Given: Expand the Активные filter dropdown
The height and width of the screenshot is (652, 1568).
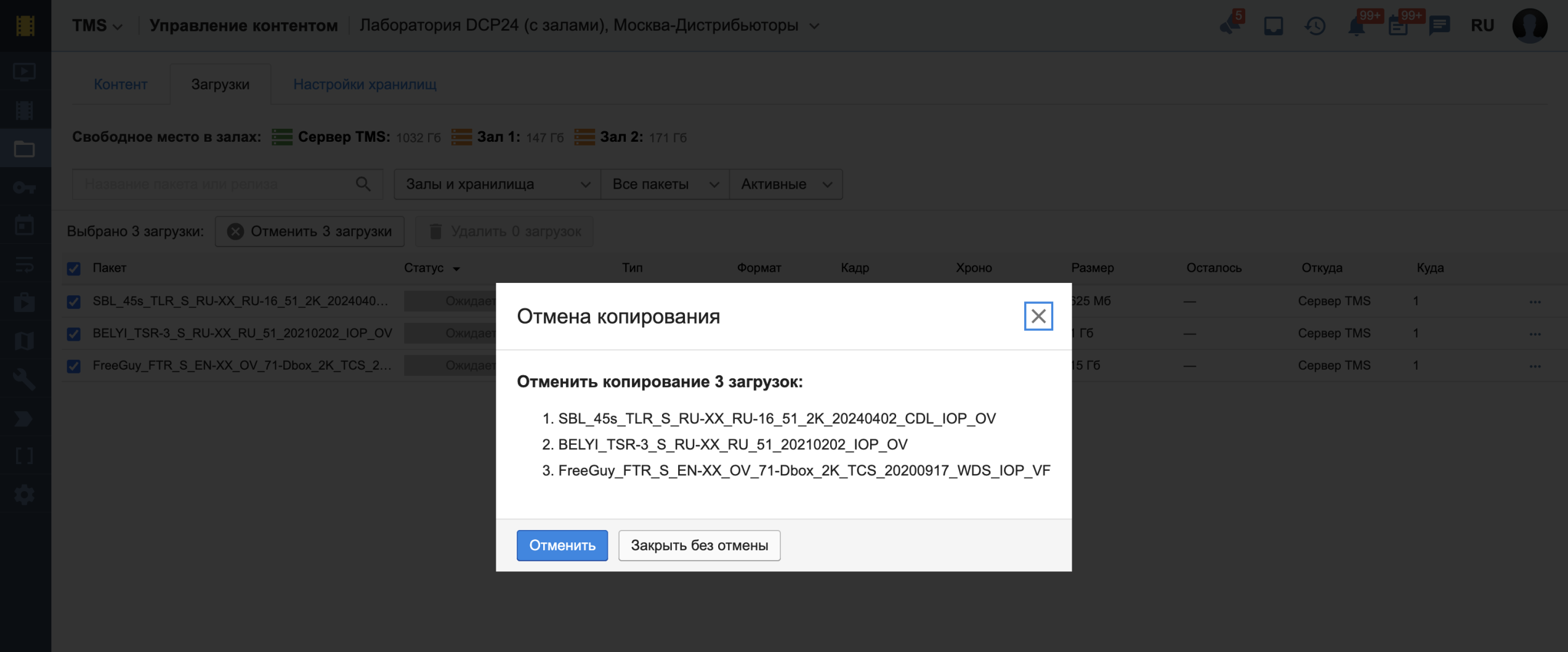Looking at the screenshot, I should coord(785,184).
